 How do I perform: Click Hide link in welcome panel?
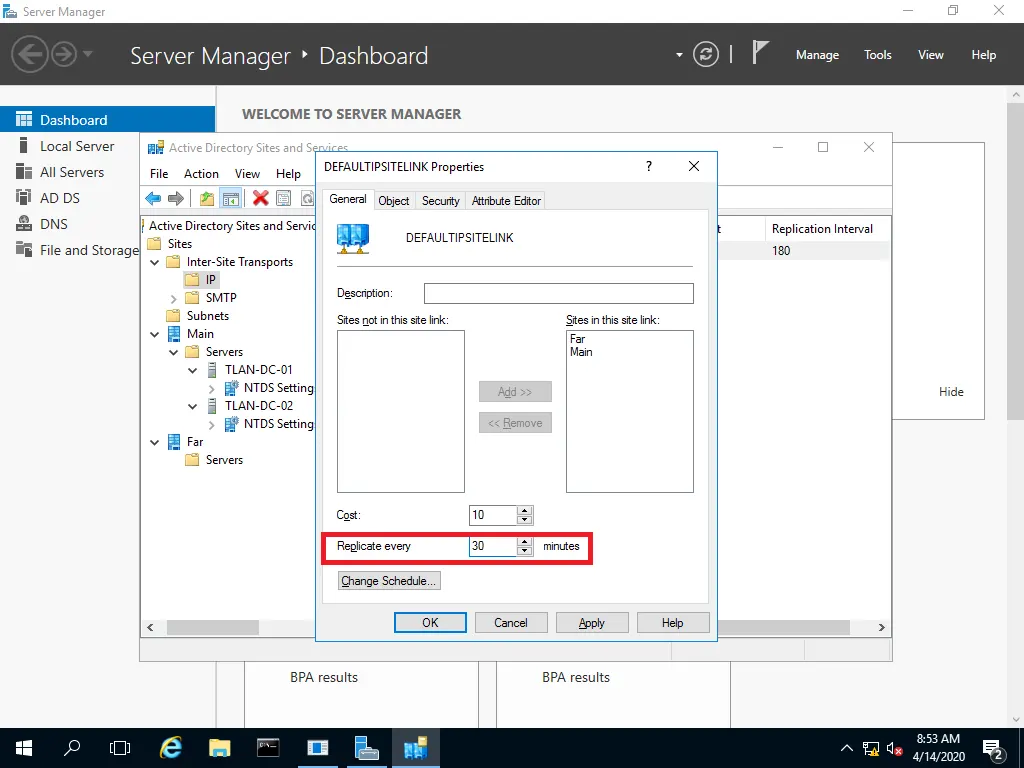(951, 391)
